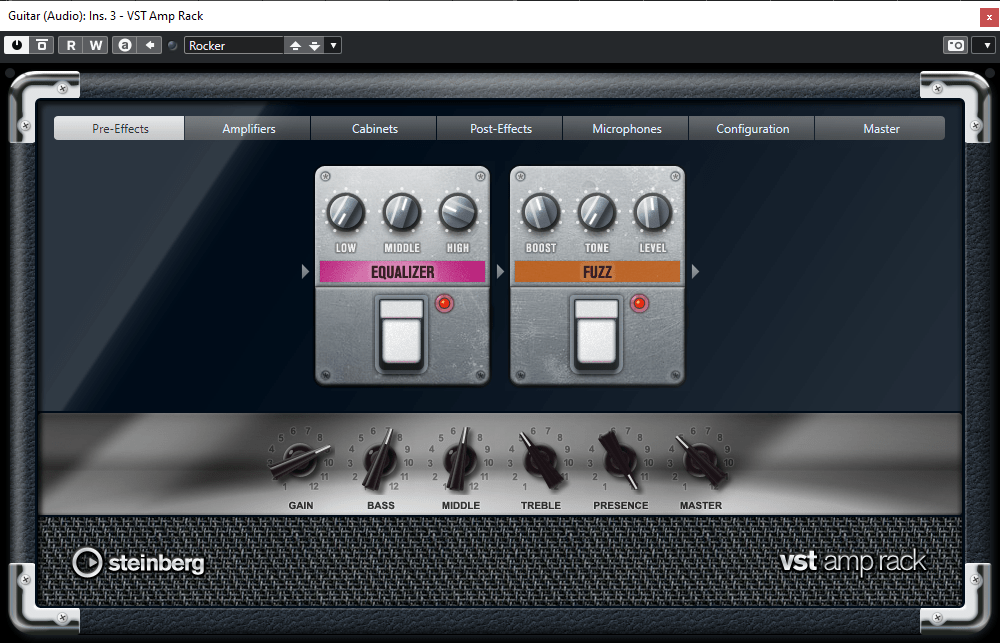1000x643 pixels.
Task: Open the Microphones tab
Action: point(626,128)
